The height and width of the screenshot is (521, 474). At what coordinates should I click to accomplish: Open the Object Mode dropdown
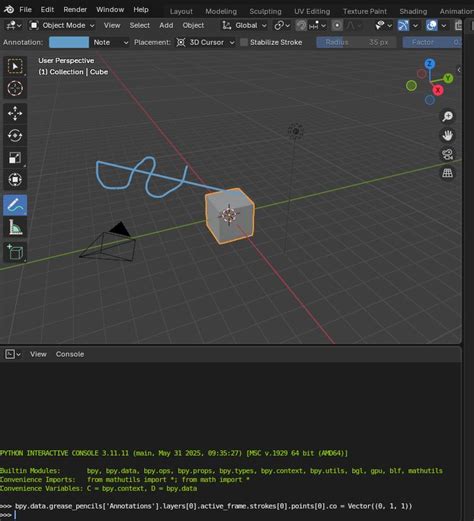[62, 25]
